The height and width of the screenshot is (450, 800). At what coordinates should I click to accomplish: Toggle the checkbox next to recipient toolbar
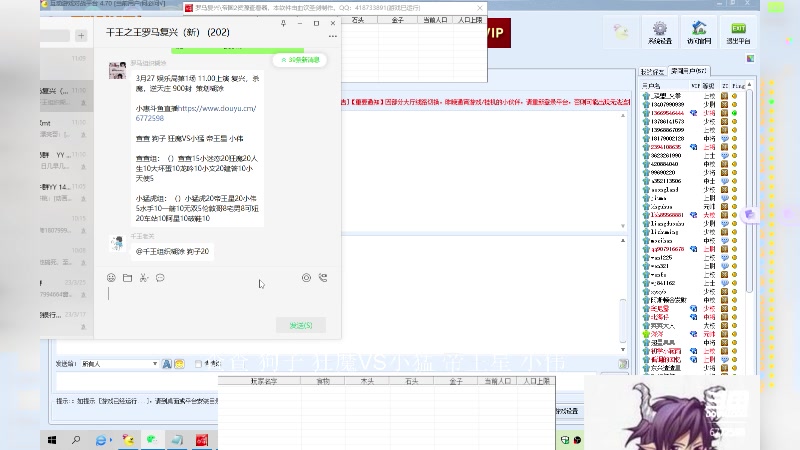pyautogui.click(x=198, y=364)
